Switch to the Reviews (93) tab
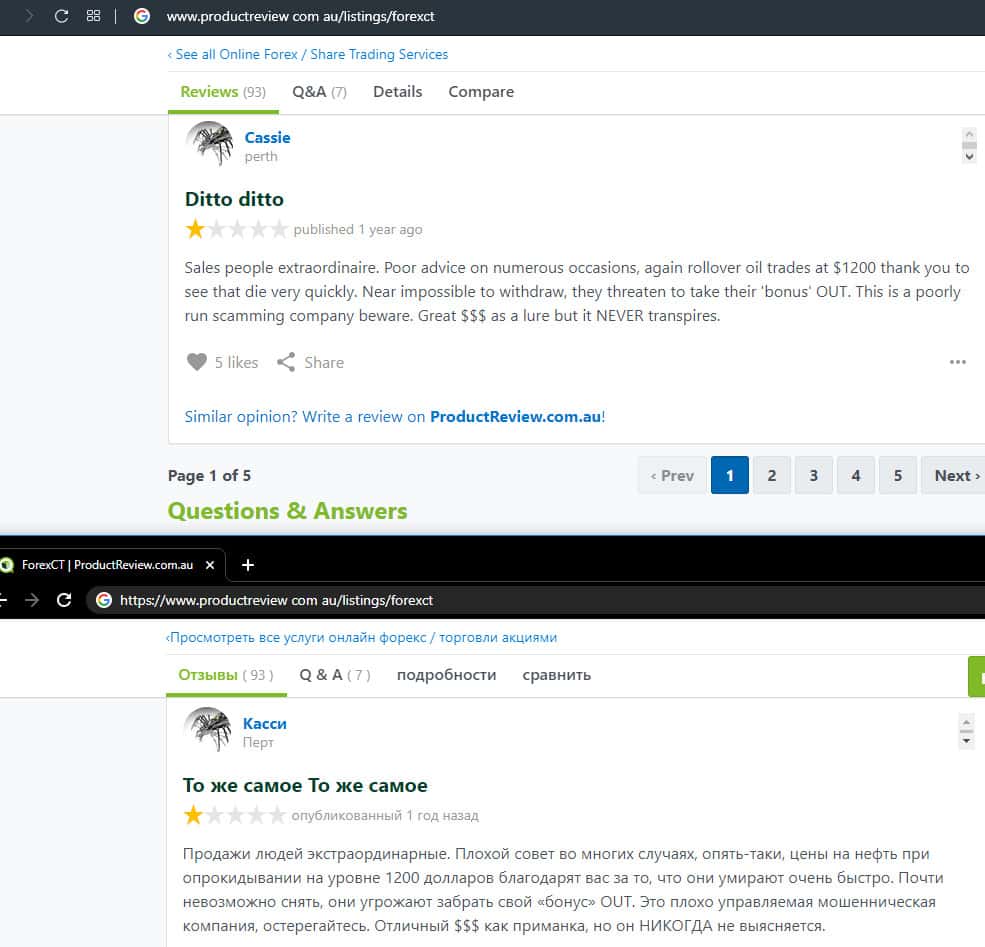985x947 pixels. click(x=223, y=92)
